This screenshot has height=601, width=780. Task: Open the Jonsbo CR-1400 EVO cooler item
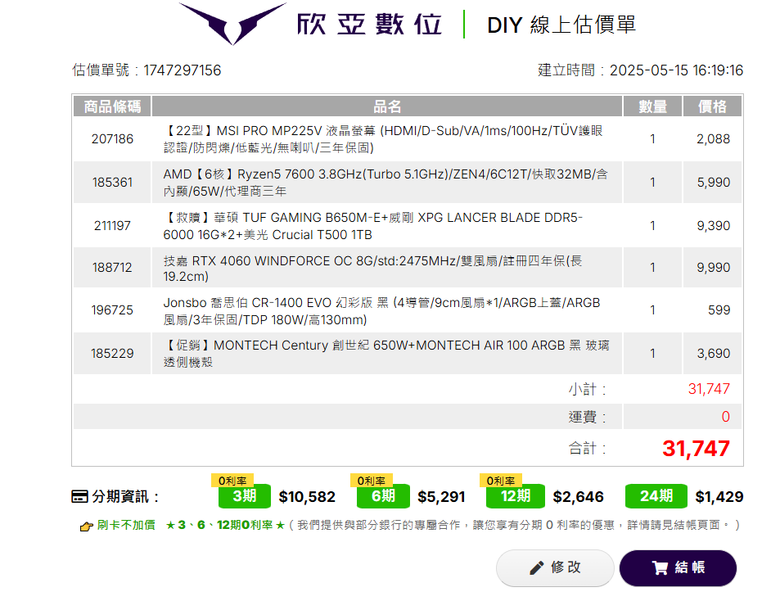coord(387,310)
